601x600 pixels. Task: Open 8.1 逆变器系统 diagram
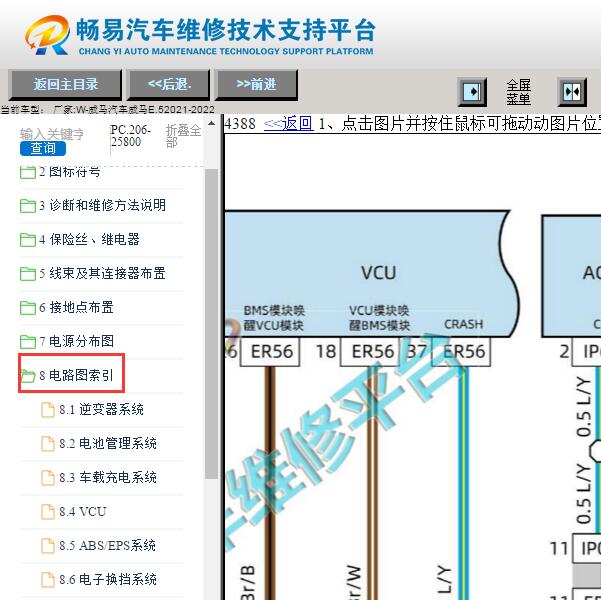pos(101,409)
